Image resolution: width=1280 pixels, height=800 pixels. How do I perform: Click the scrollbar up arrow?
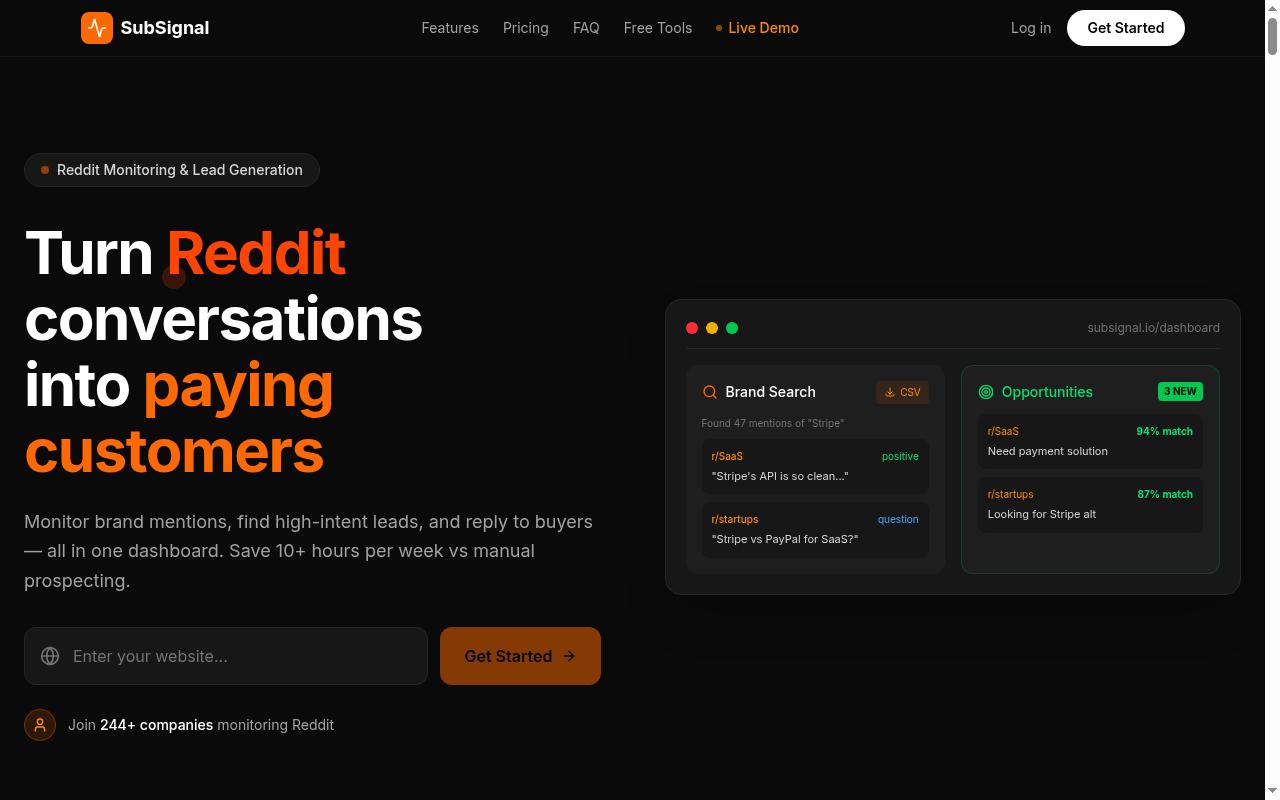click(1272, 7)
